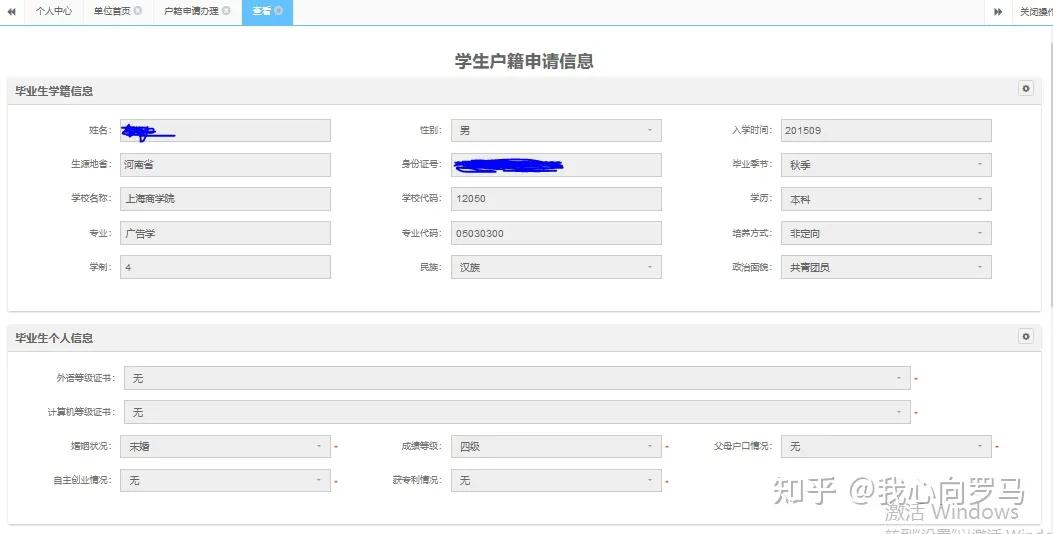Image resolution: width=1053 pixels, height=534 pixels.
Task: Open the 获专利情况 dropdown
Action: 556,480
